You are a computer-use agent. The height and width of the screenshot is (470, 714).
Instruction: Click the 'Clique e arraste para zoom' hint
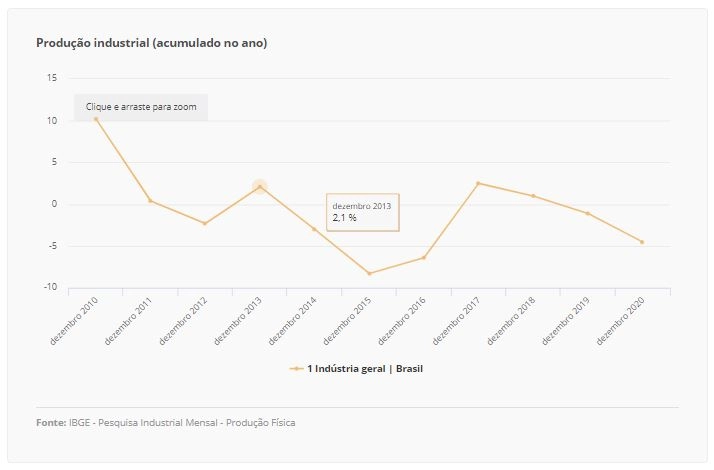141,107
